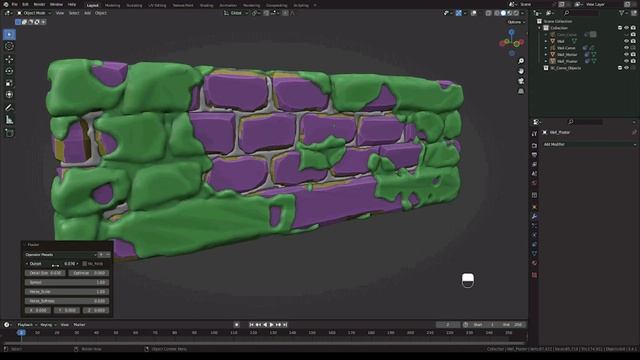Viewport: 640px width, 360px height.
Task: Add a new operator preset with plus
Action: click(x=101, y=255)
